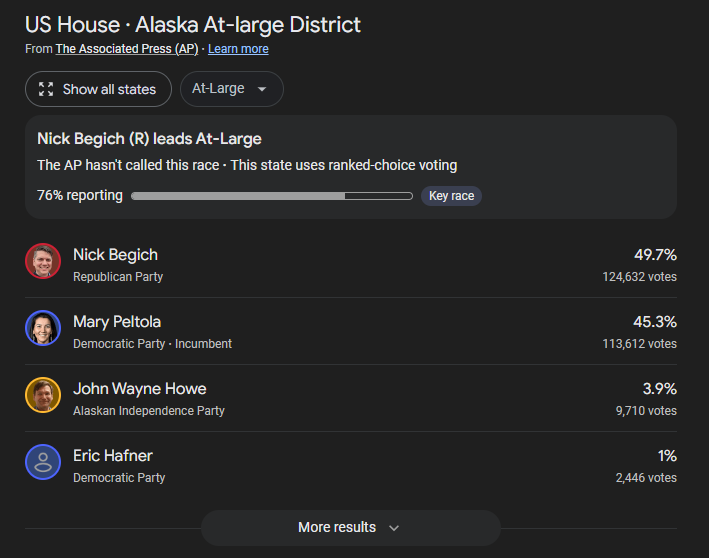
Task: Follow the Learn more link
Action: (x=238, y=49)
